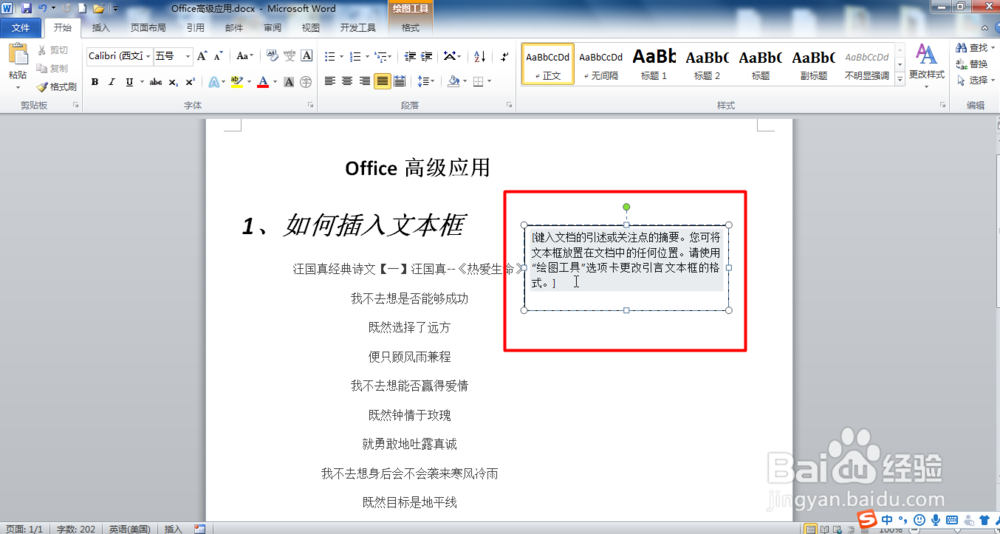Open the font name dropdown (Calibri)
1000x534 pixels.
(148, 56)
